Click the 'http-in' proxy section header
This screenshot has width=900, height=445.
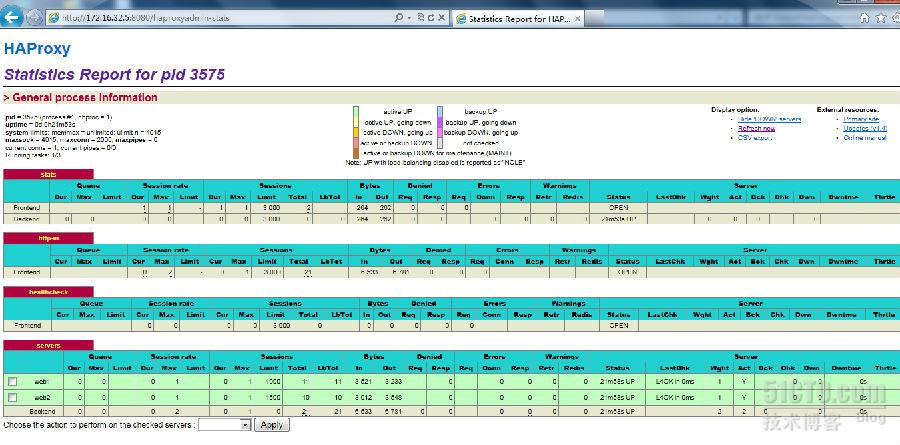pyautogui.click(x=48, y=238)
